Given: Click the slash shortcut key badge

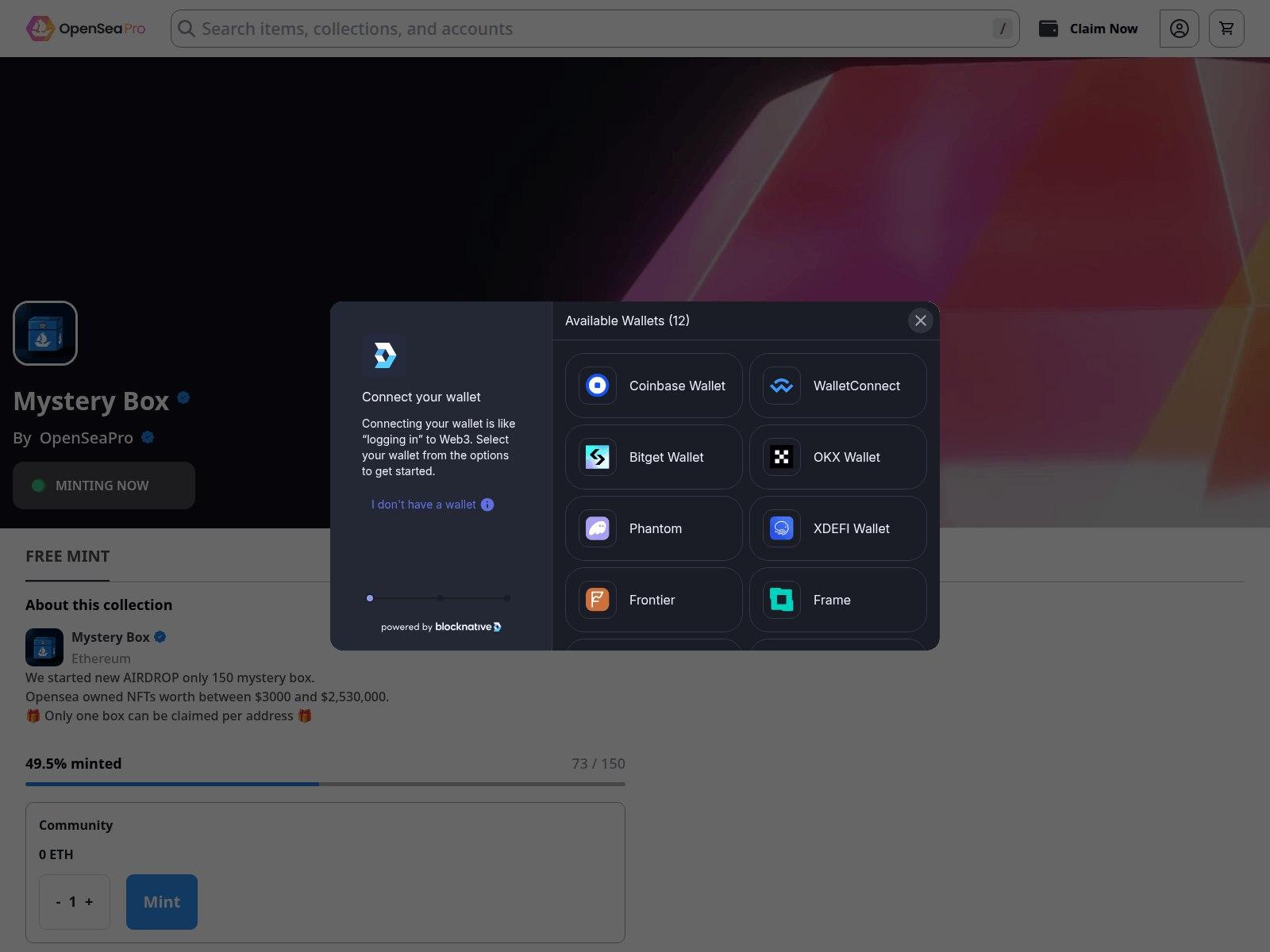Looking at the screenshot, I should (x=1003, y=29).
